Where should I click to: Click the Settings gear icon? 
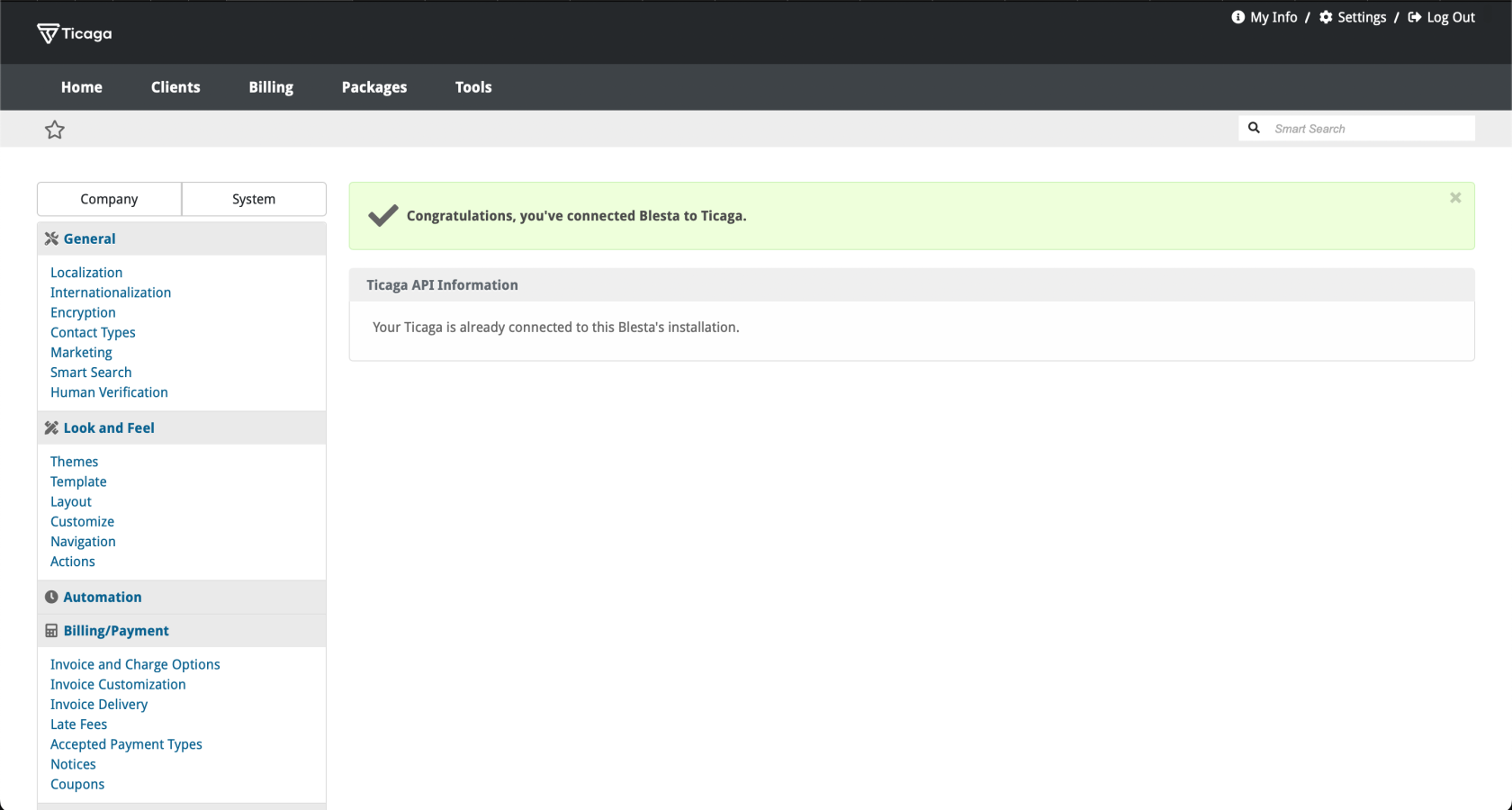click(x=1326, y=17)
